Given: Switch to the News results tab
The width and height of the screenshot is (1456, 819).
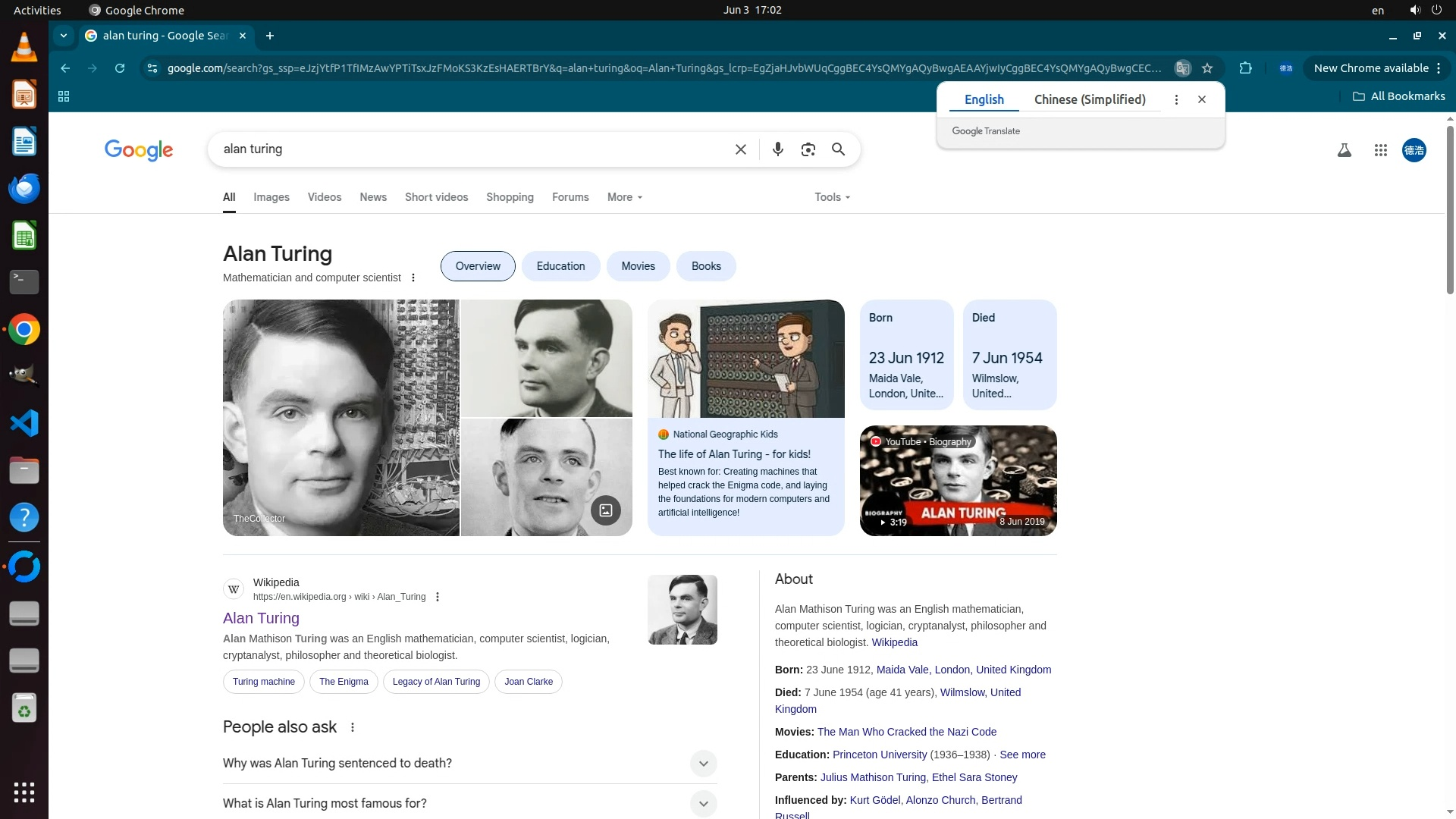Looking at the screenshot, I should 372,197.
